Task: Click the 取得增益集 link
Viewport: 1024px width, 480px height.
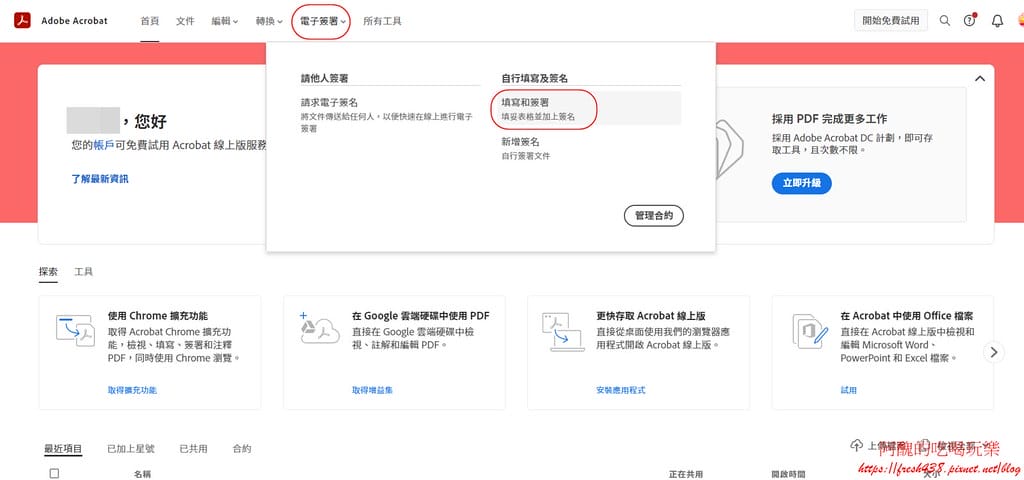Action: [x=372, y=390]
